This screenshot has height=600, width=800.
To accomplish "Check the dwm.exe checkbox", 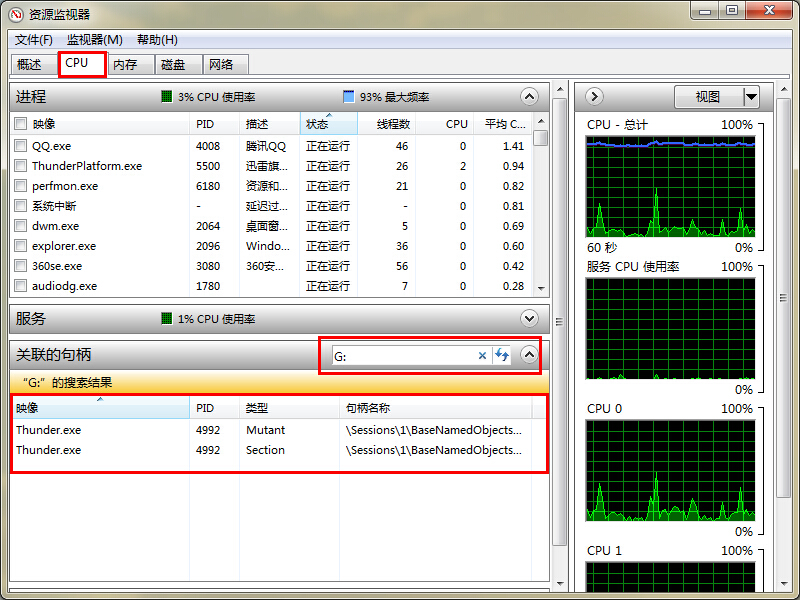I will click(20, 226).
